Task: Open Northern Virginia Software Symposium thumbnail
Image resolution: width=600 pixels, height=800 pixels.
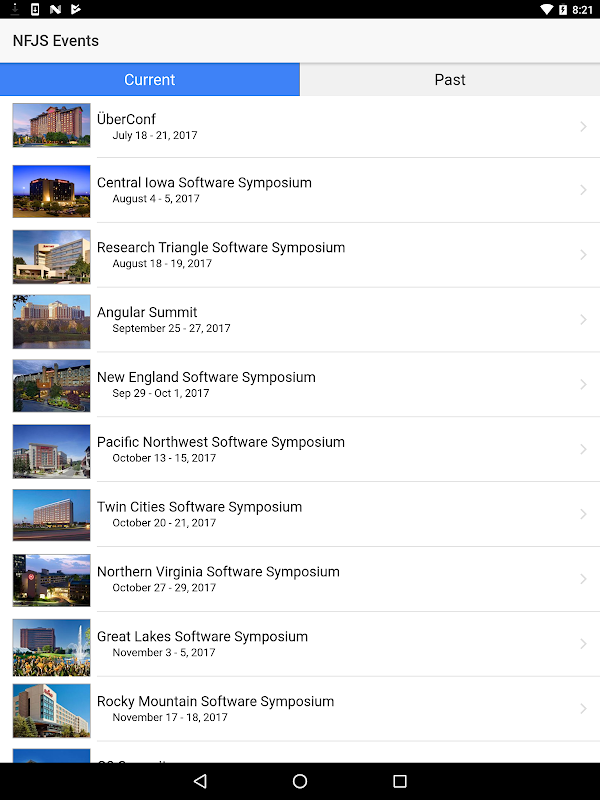Action: (x=52, y=581)
